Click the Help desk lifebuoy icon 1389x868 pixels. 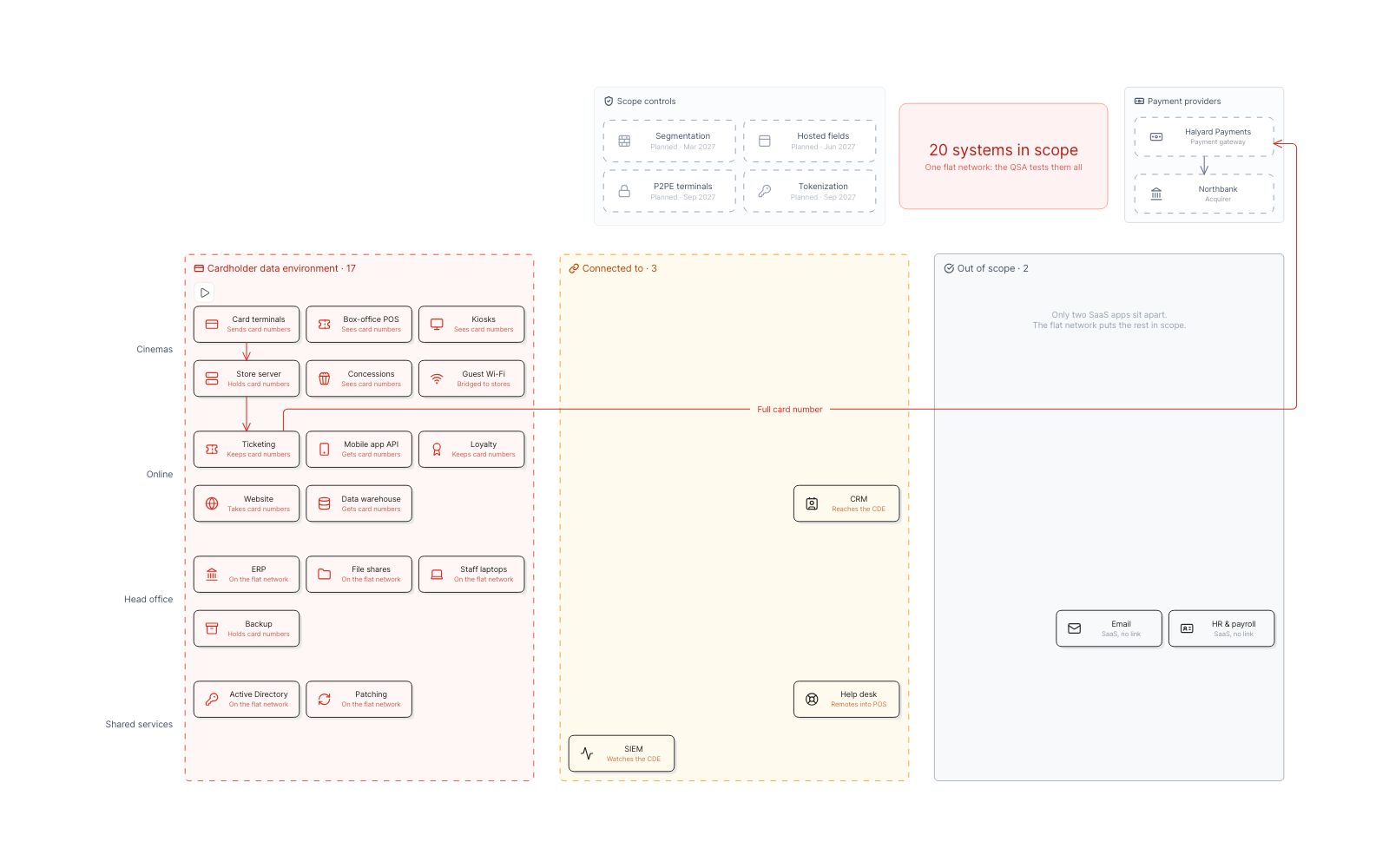pyautogui.click(x=812, y=700)
